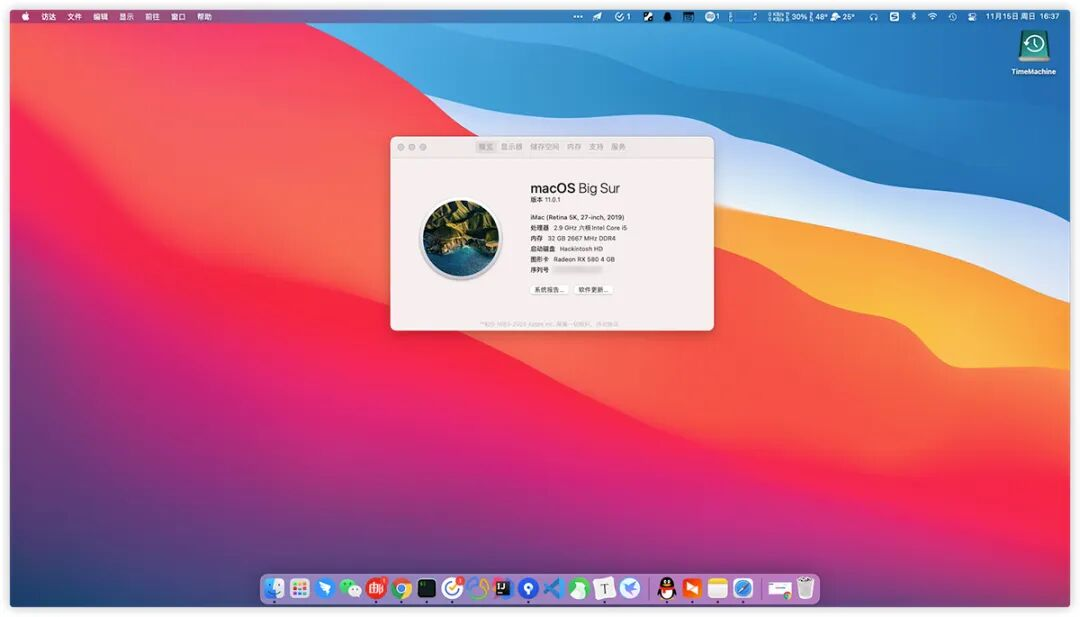The width and height of the screenshot is (1080, 617).
Task: Click the paper plane icon in menu bar
Action: [x=597, y=17]
